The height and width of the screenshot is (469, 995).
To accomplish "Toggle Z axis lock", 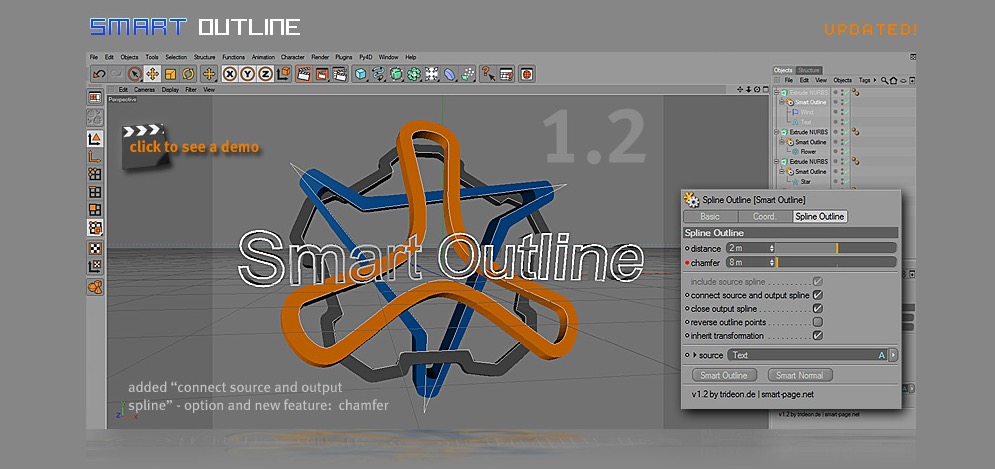I will click(x=265, y=74).
